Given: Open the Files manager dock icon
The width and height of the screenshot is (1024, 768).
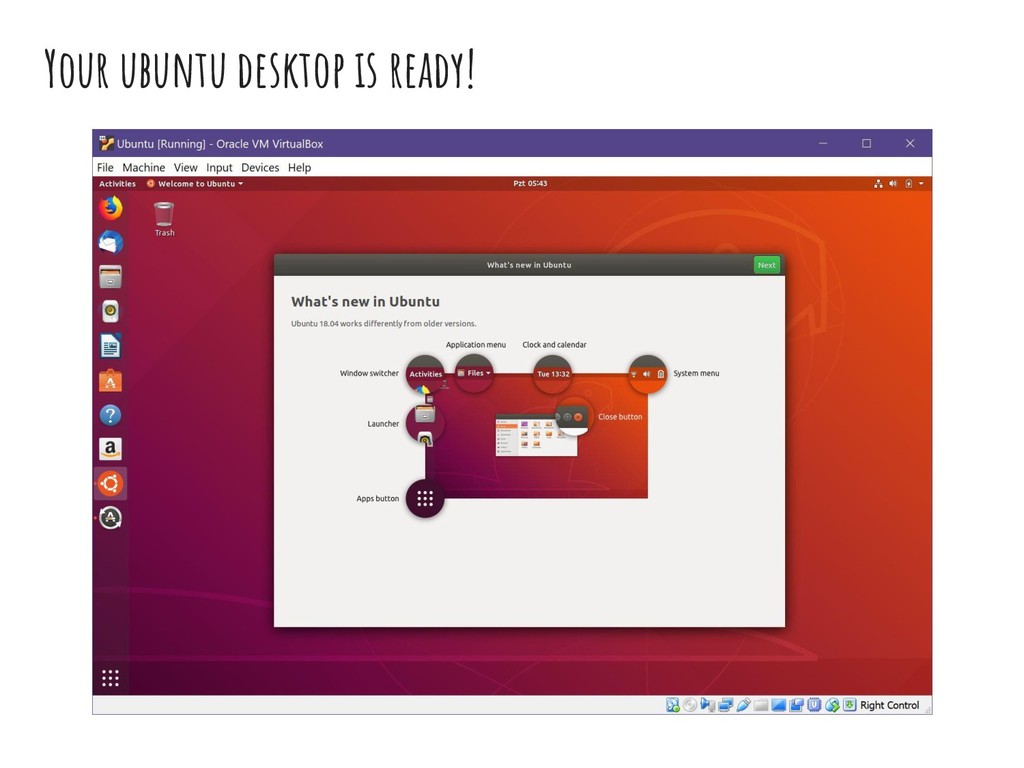Looking at the screenshot, I should click(110, 277).
